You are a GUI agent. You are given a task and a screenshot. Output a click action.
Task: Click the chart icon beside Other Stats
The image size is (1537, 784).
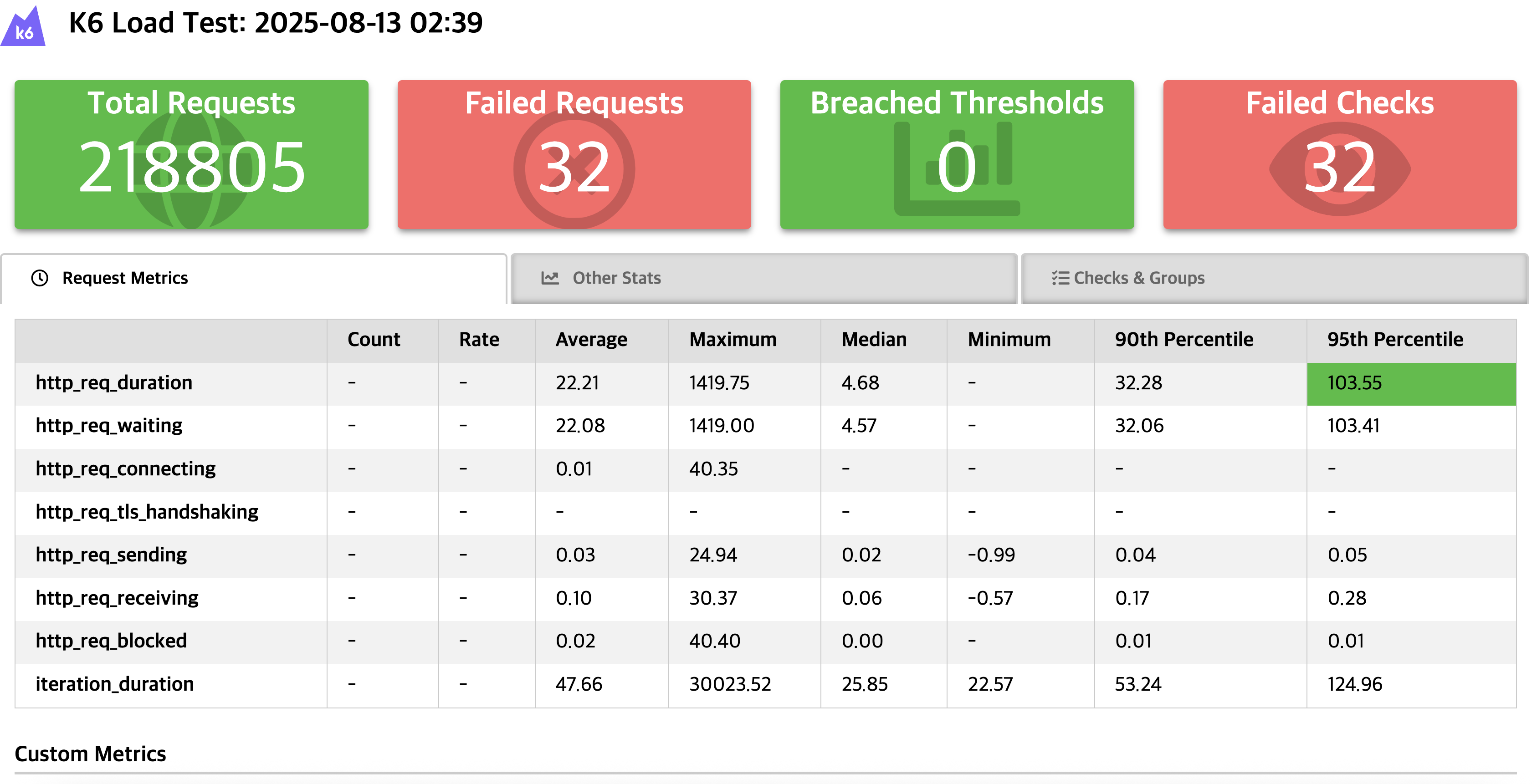click(549, 278)
